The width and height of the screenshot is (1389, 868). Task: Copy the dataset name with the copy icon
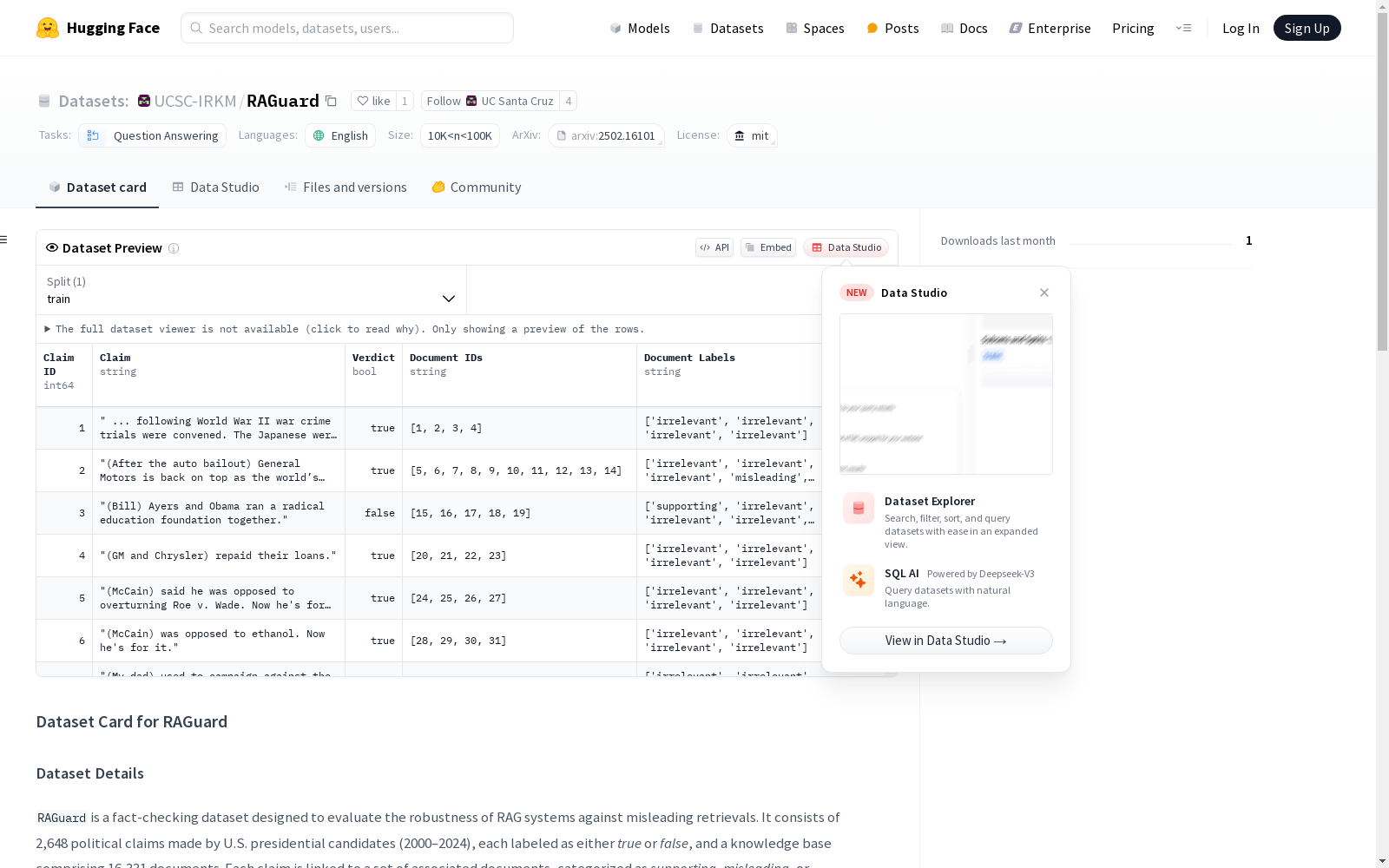click(331, 101)
